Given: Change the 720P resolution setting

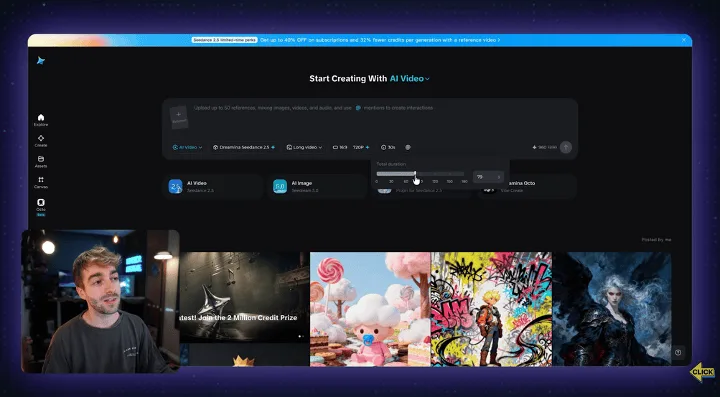Looking at the screenshot, I should coord(361,147).
